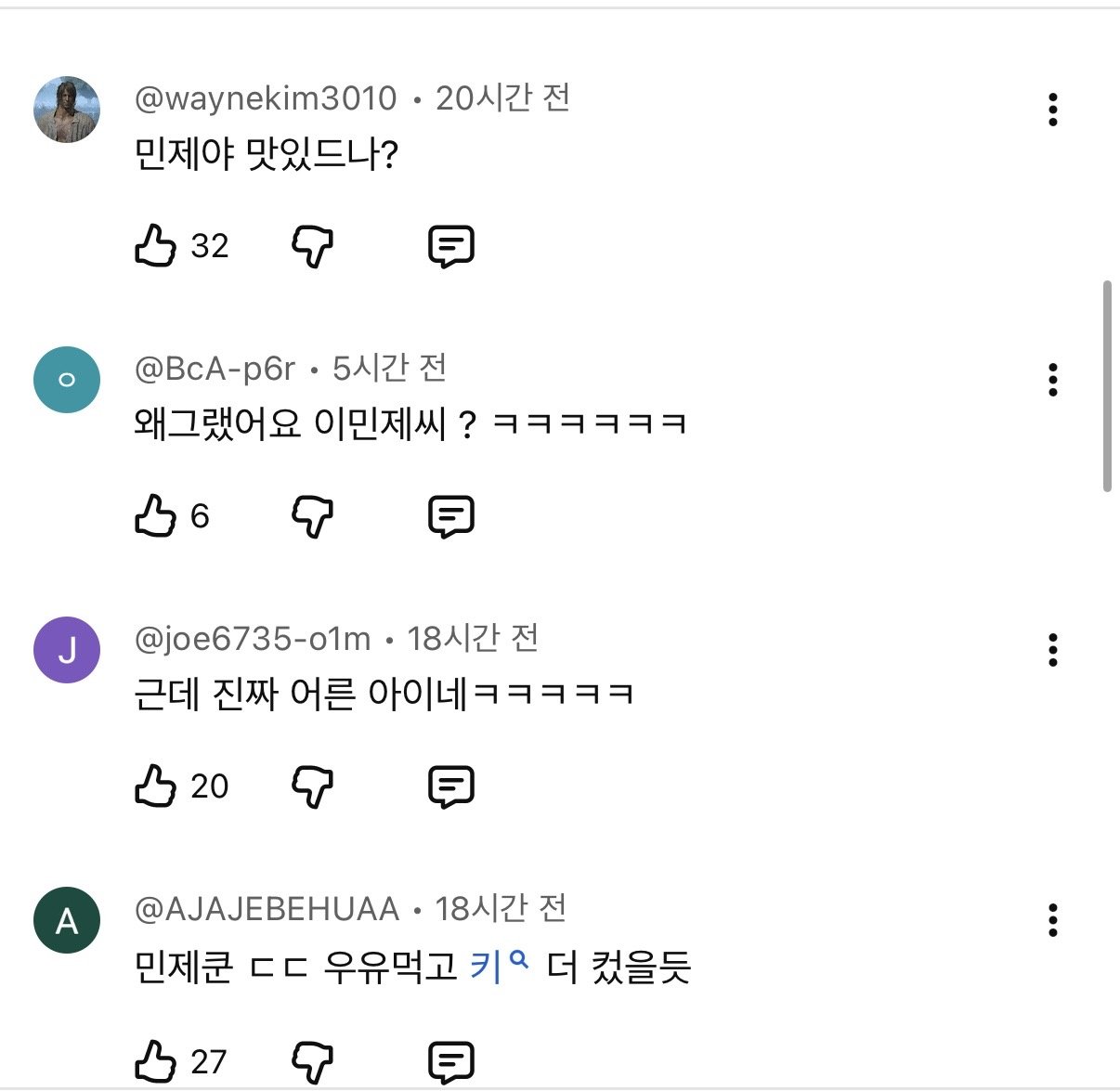
Task: Open more options for @waynekim3010's comment
Action: 1052,110
